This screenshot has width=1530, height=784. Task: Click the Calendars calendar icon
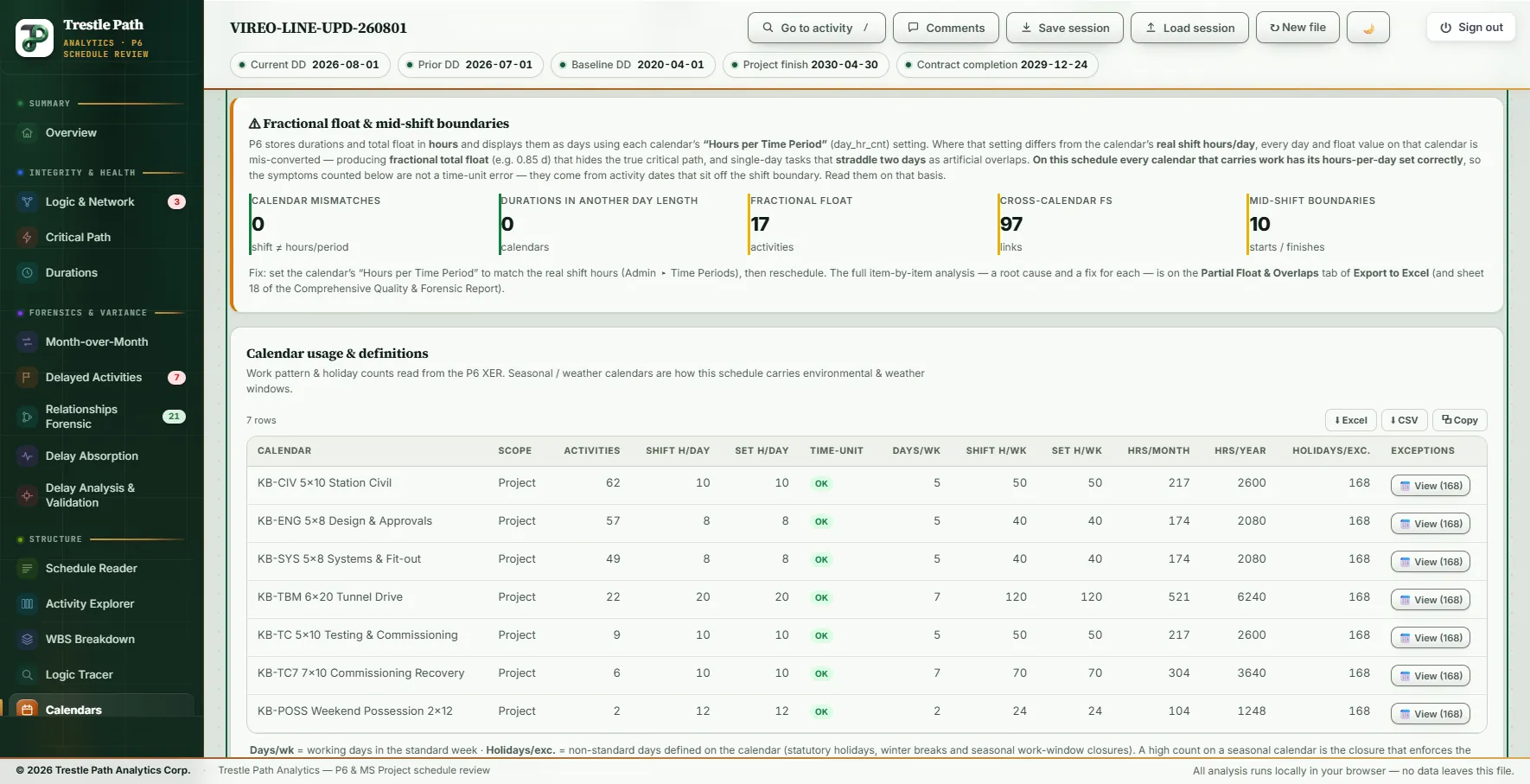(x=27, y=710)
